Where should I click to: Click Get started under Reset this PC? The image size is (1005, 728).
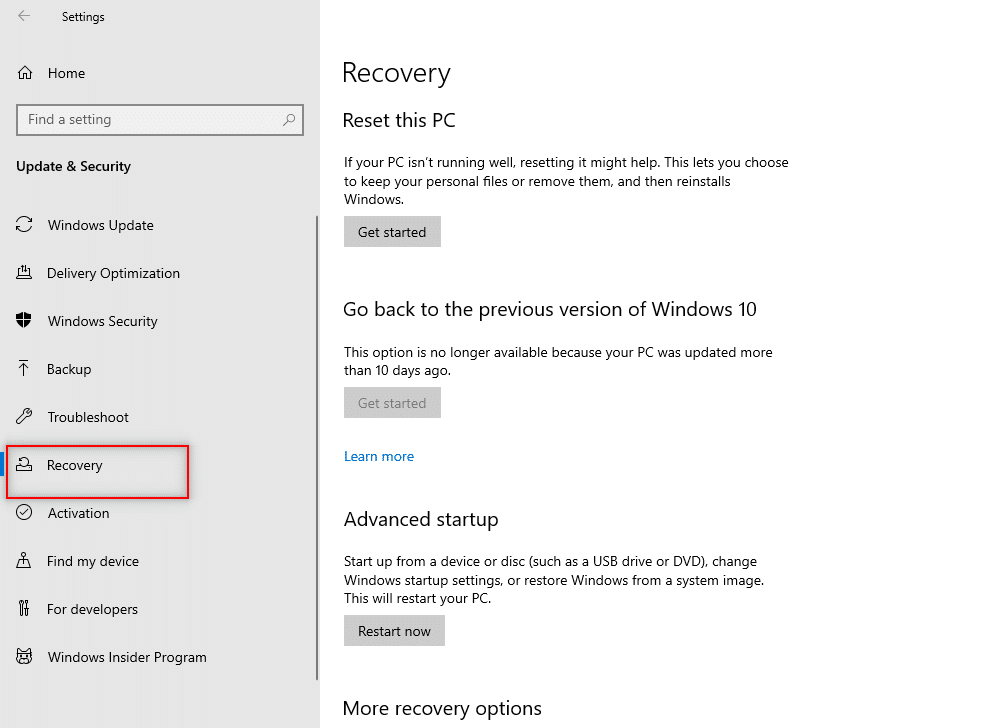click(392, 232)
